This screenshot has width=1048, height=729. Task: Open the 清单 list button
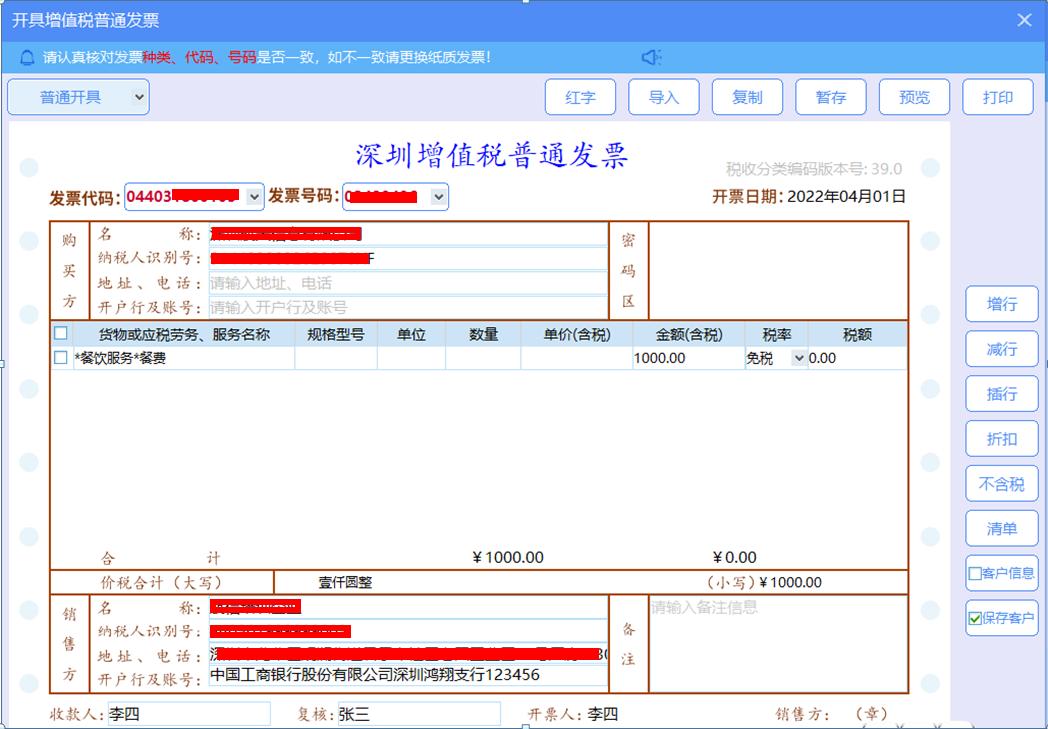1001,528
